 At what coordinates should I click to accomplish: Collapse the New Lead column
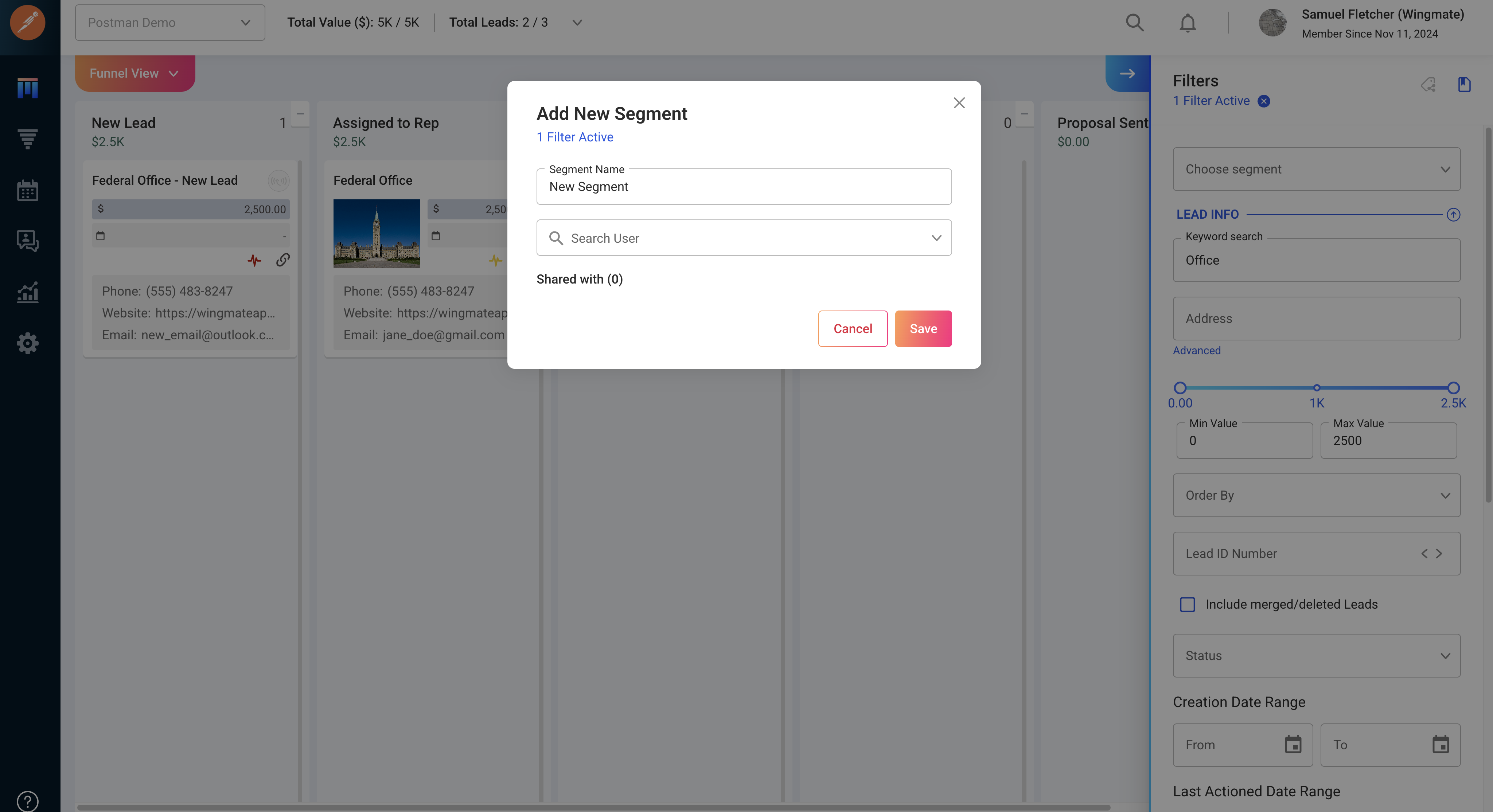[300, 114]
